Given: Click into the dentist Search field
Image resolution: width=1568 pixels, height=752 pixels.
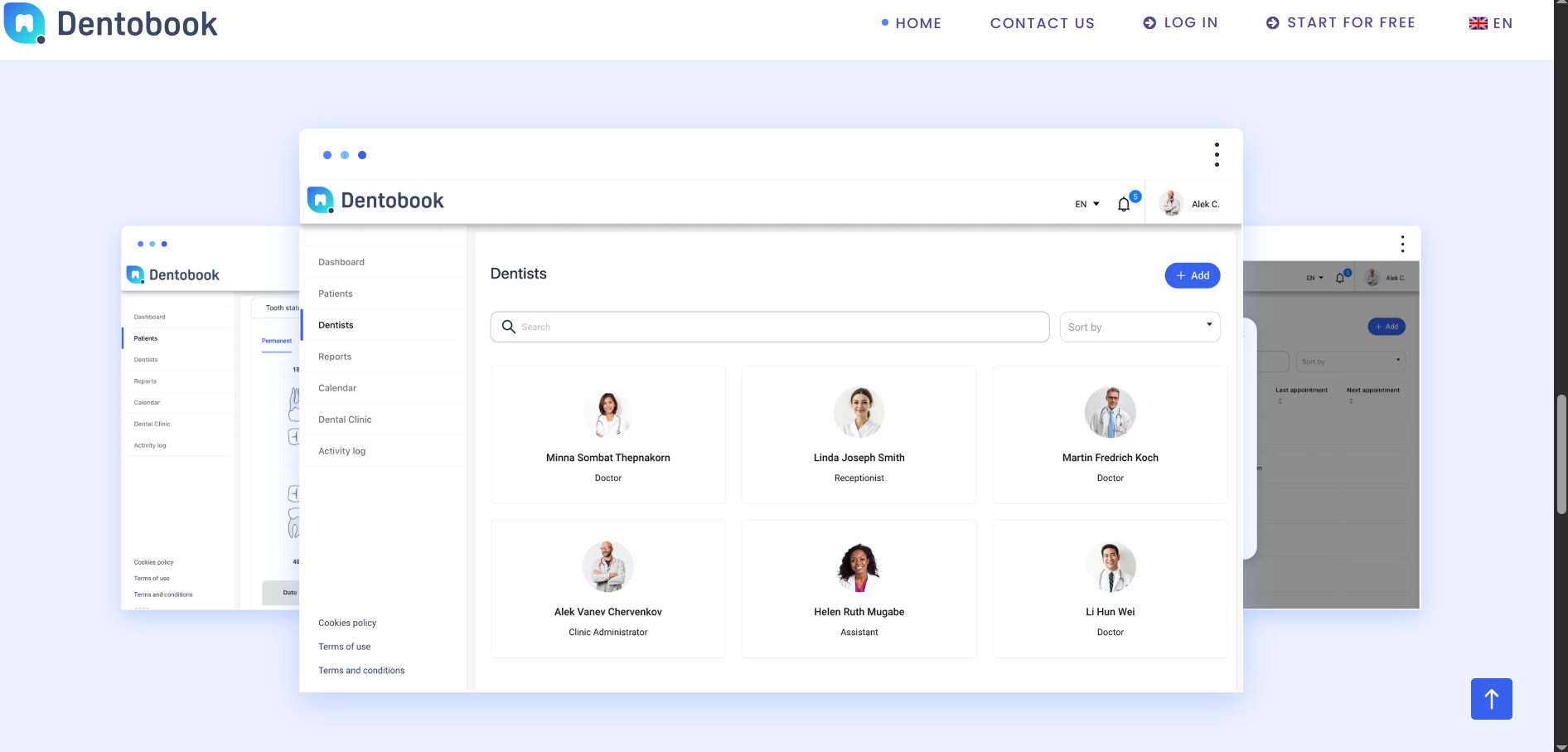Looking at the screenshot, I should [770, 327].
